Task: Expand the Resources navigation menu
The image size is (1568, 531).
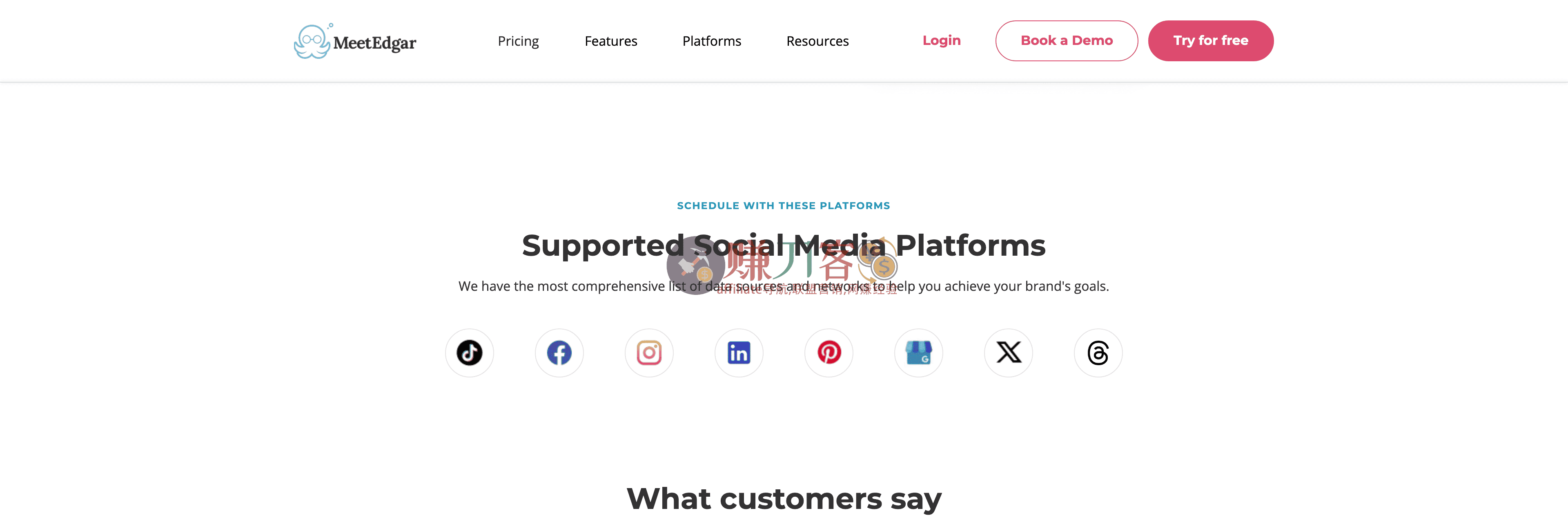Action: [817, 41]
